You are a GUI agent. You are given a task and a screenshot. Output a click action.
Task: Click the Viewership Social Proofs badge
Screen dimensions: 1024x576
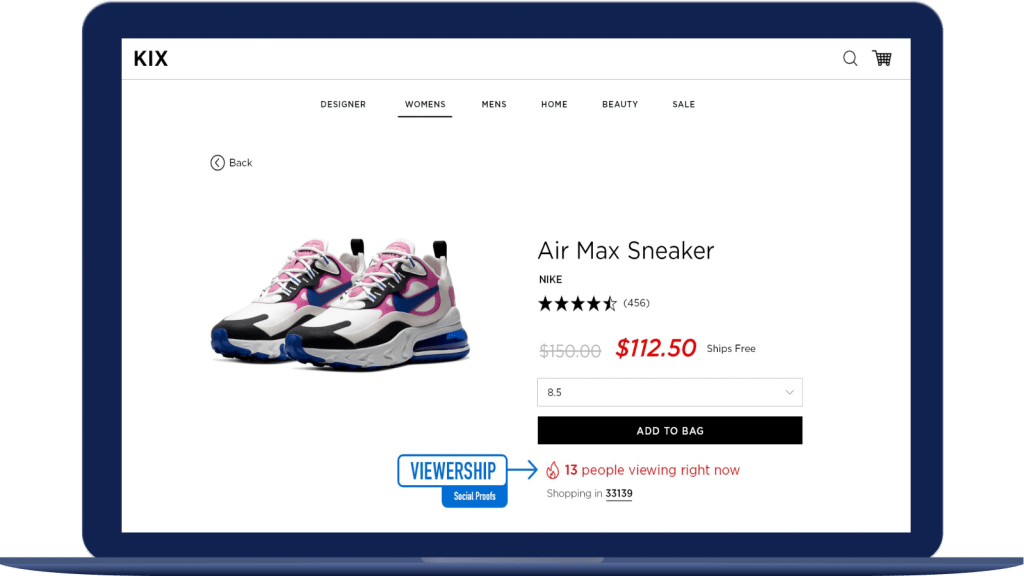(453, 481)
